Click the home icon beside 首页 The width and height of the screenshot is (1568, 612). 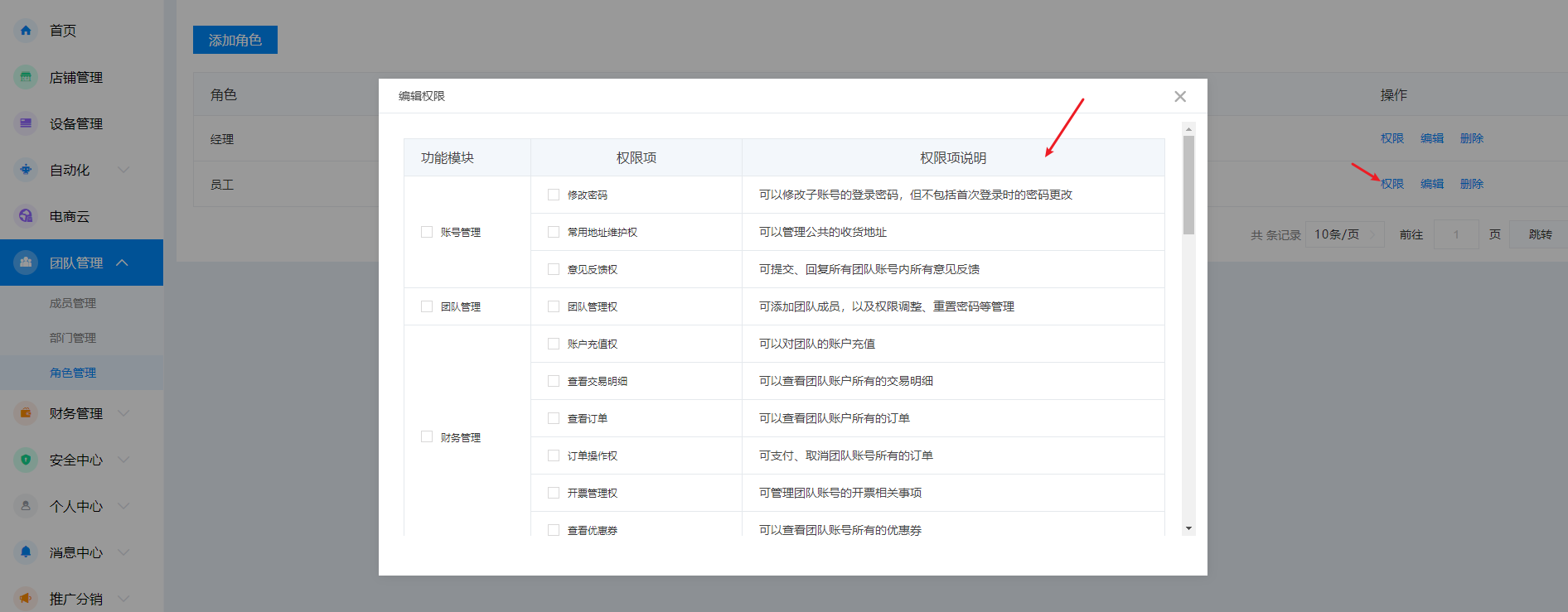26,31
